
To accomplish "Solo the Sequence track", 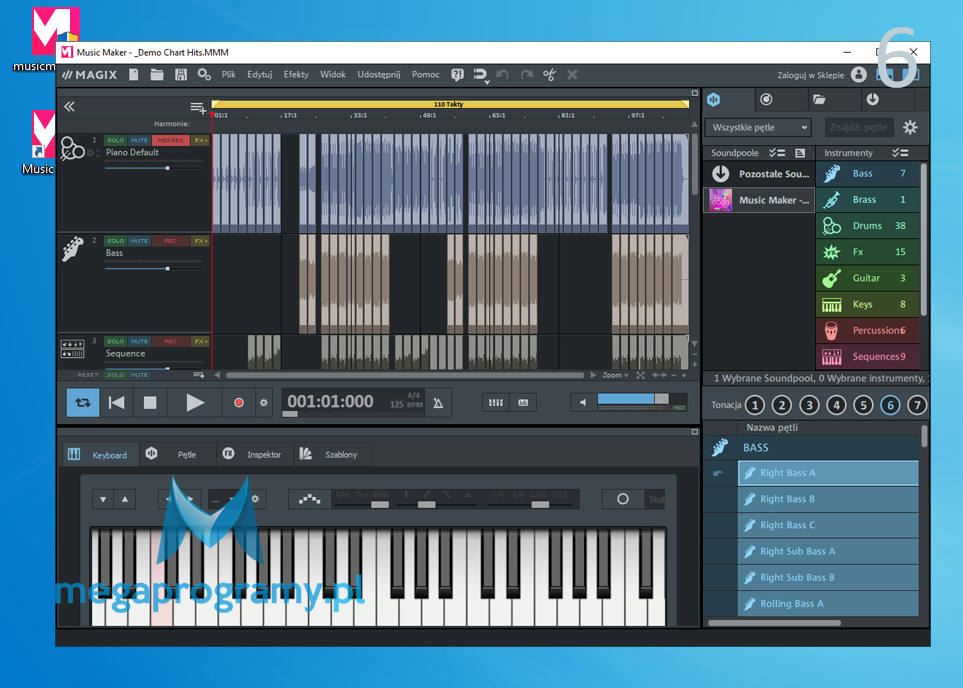I will click(x=115, y=342).
